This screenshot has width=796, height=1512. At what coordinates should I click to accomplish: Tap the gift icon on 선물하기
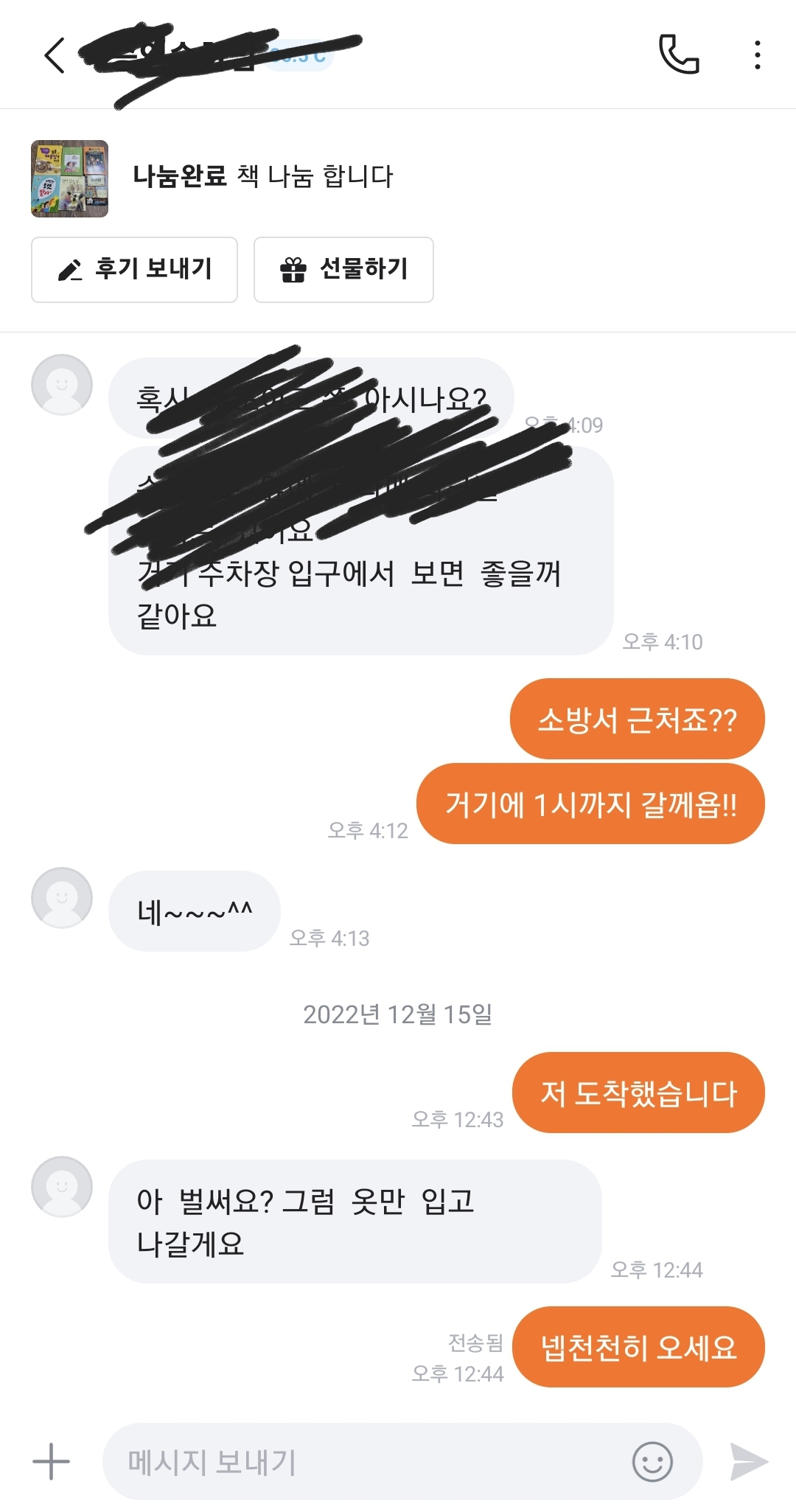(x=293, y=270)
